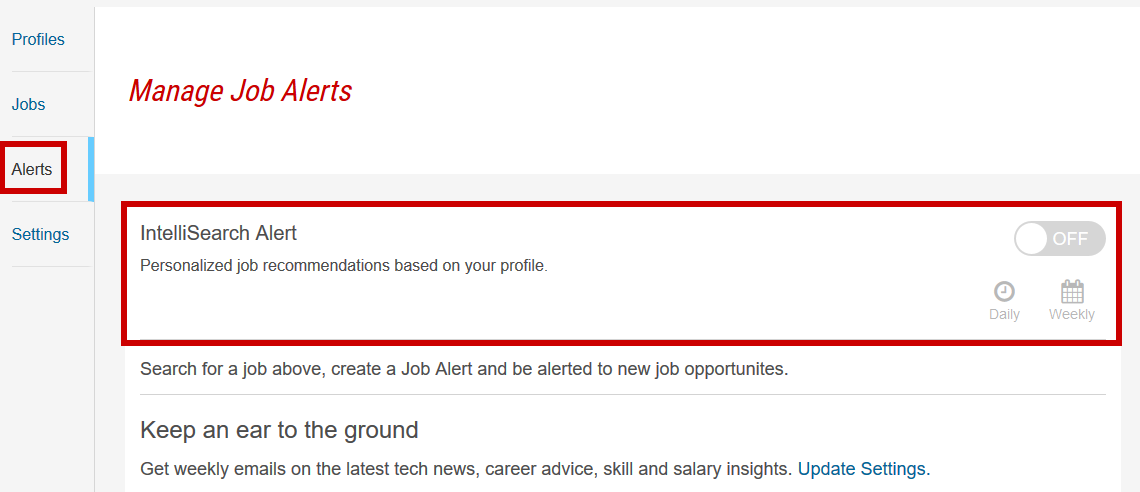Open Settings from the sidebar

coord(41,235)
